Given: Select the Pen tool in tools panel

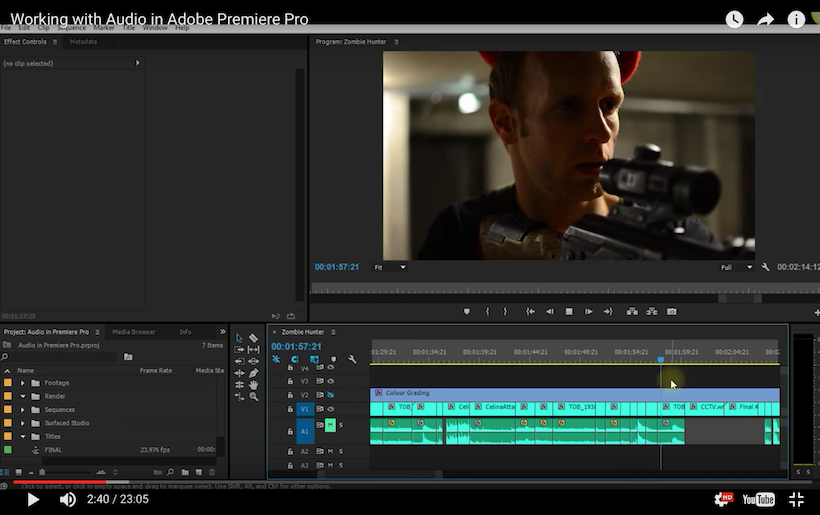Looking at the screenshot, I should tap(254, 373).
